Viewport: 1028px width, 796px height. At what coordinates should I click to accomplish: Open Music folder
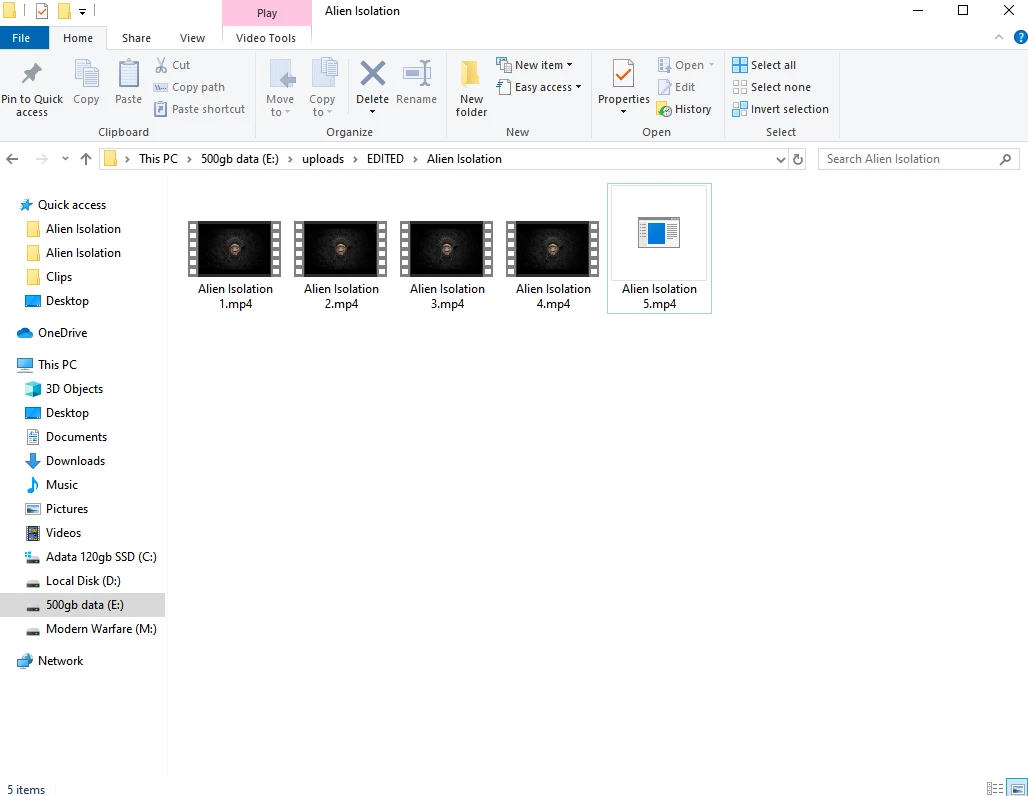tap(52, 485)
